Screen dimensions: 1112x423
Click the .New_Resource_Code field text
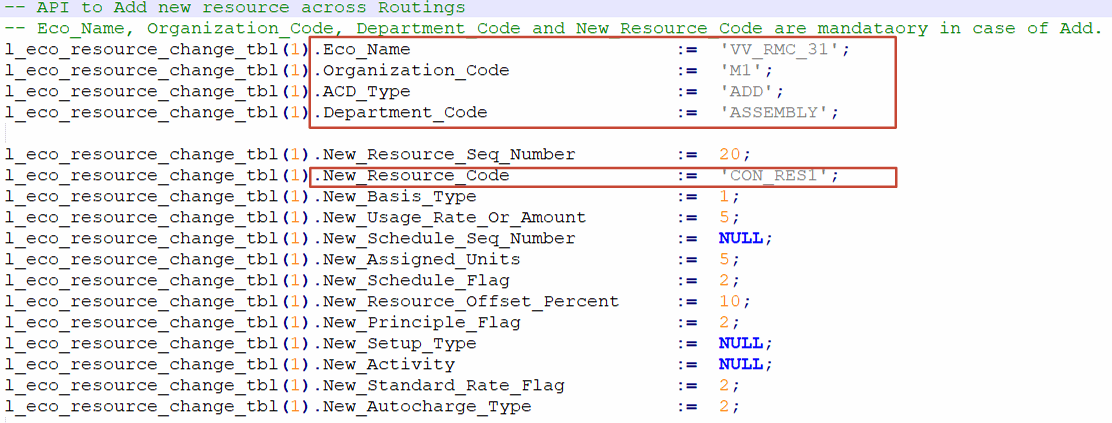click(x=411, y=175)
